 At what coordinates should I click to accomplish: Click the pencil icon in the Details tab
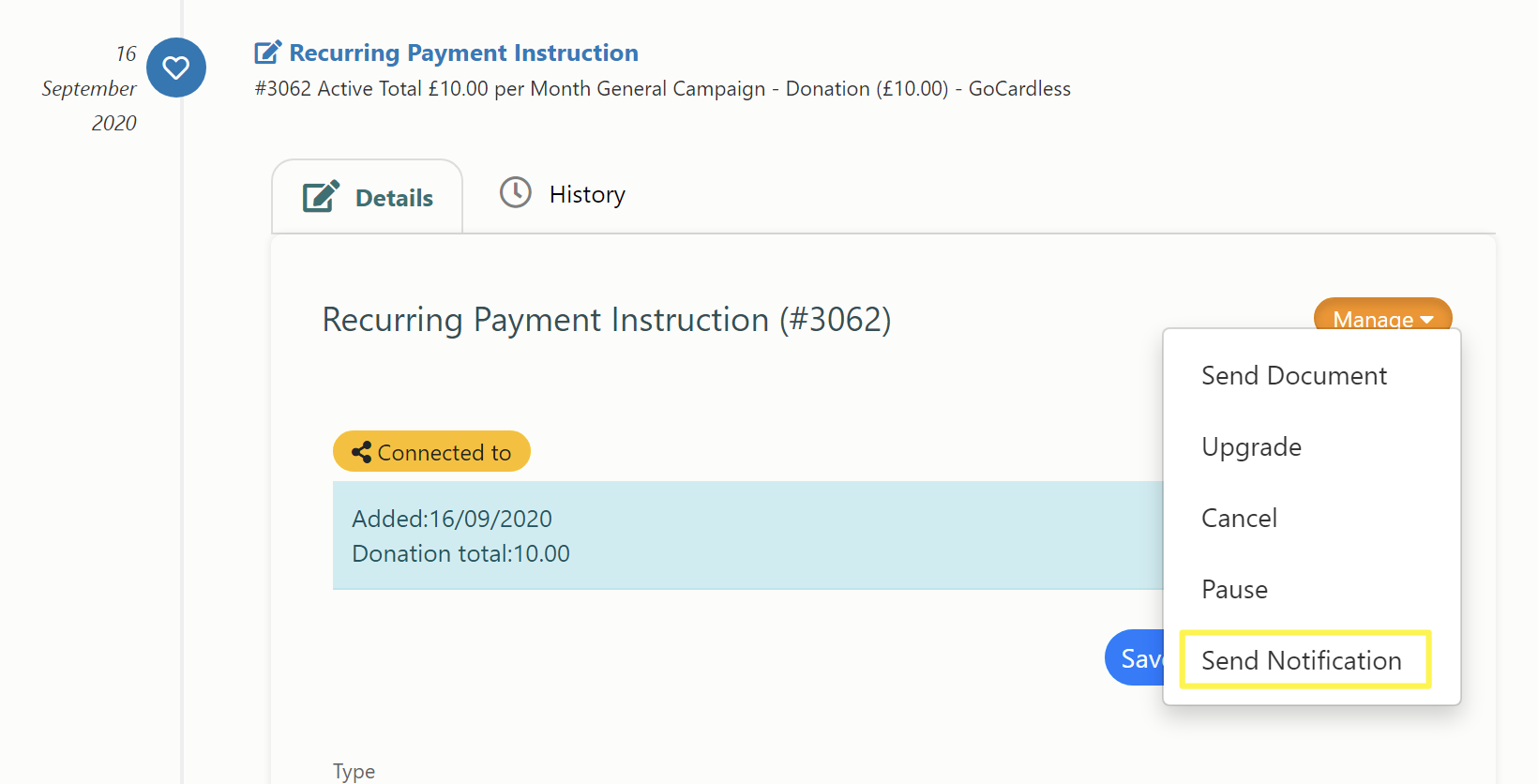coord(322,197)
